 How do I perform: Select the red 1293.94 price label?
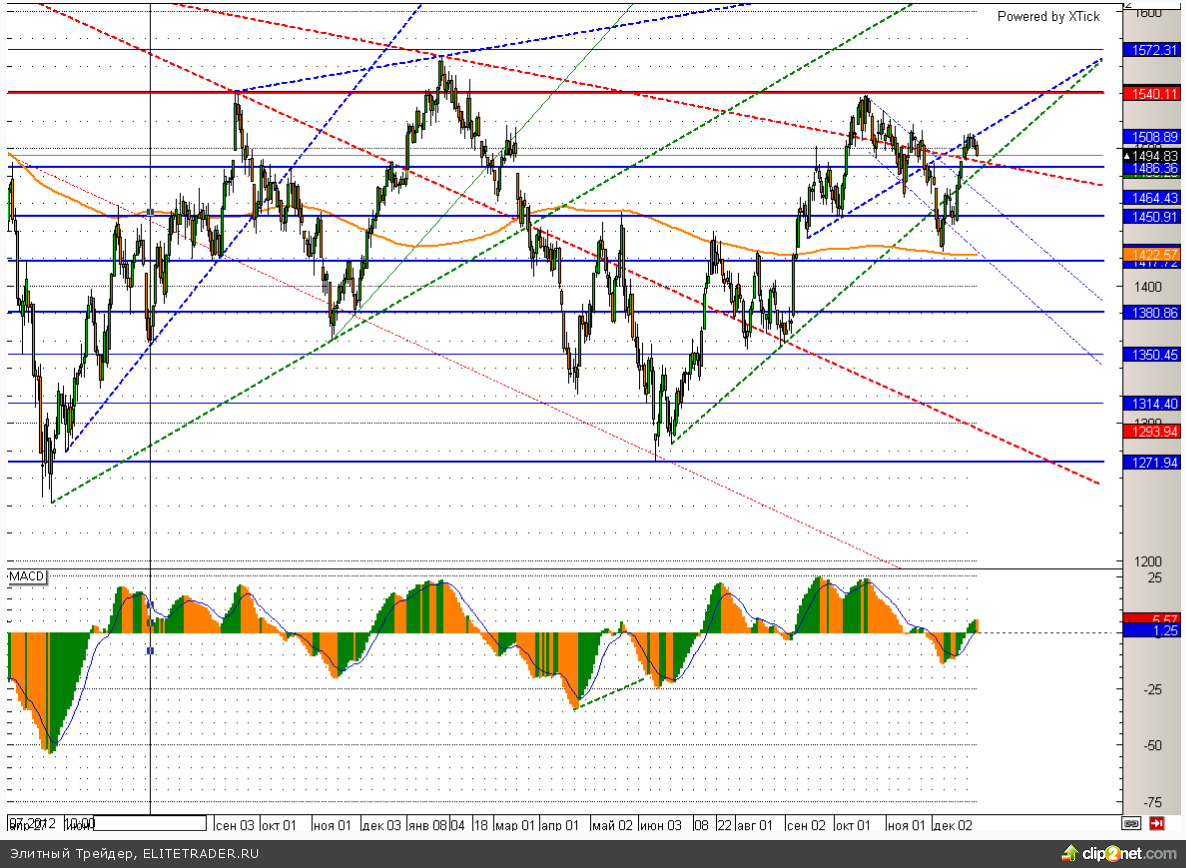pyautogui.click(x=1151, y=432)
